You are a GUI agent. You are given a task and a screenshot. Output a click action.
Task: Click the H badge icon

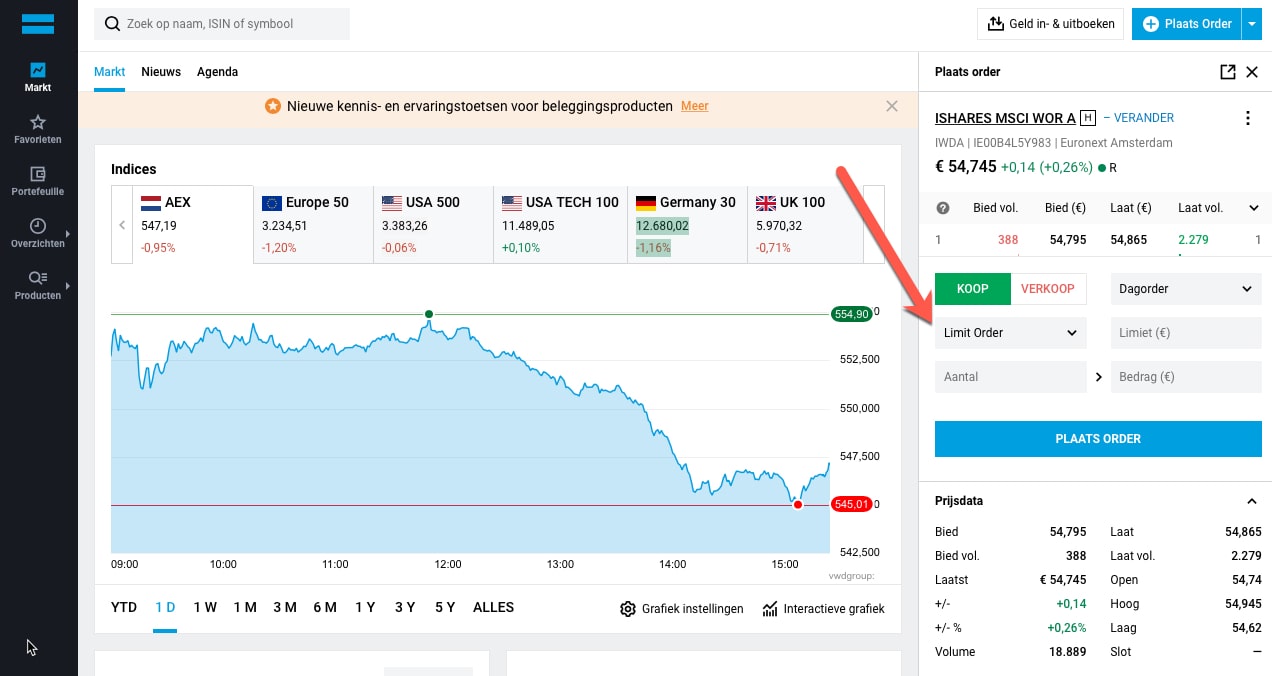click(x=1088, y=118)
